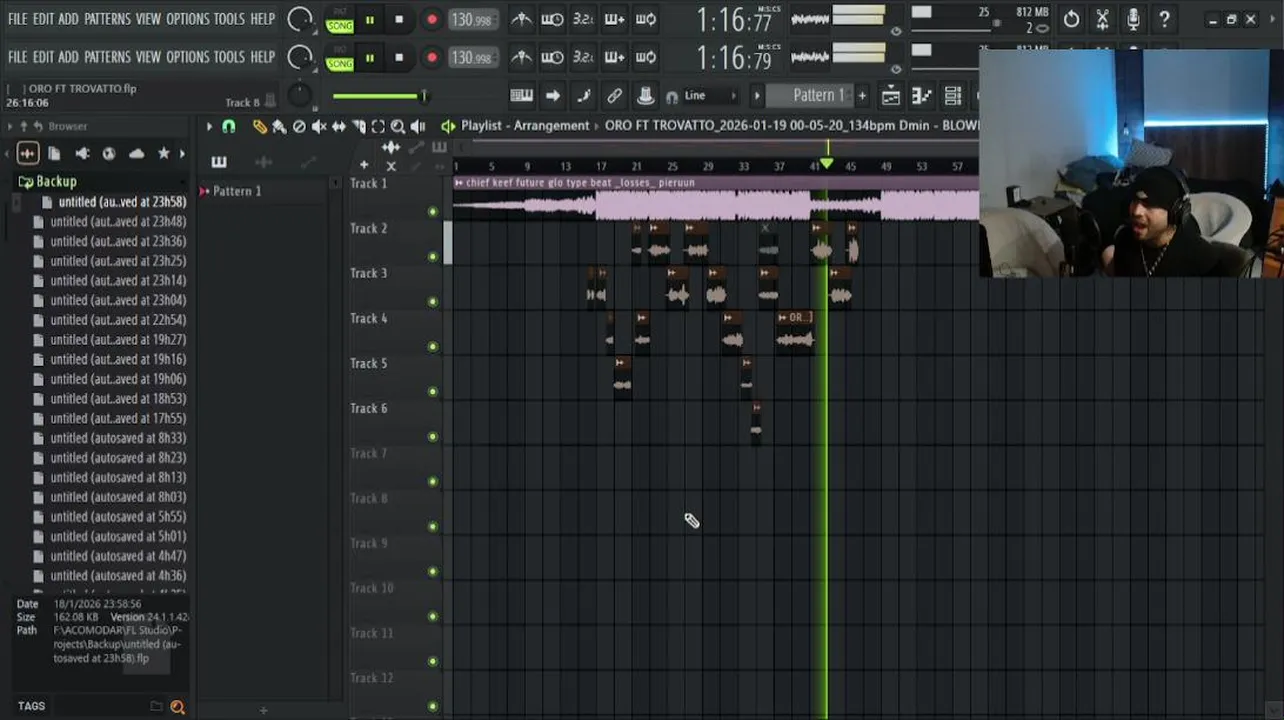The height and width of the screenshot is (720, 1284).
Task: Click the question mark help icon
Action: click(1164, 19)
